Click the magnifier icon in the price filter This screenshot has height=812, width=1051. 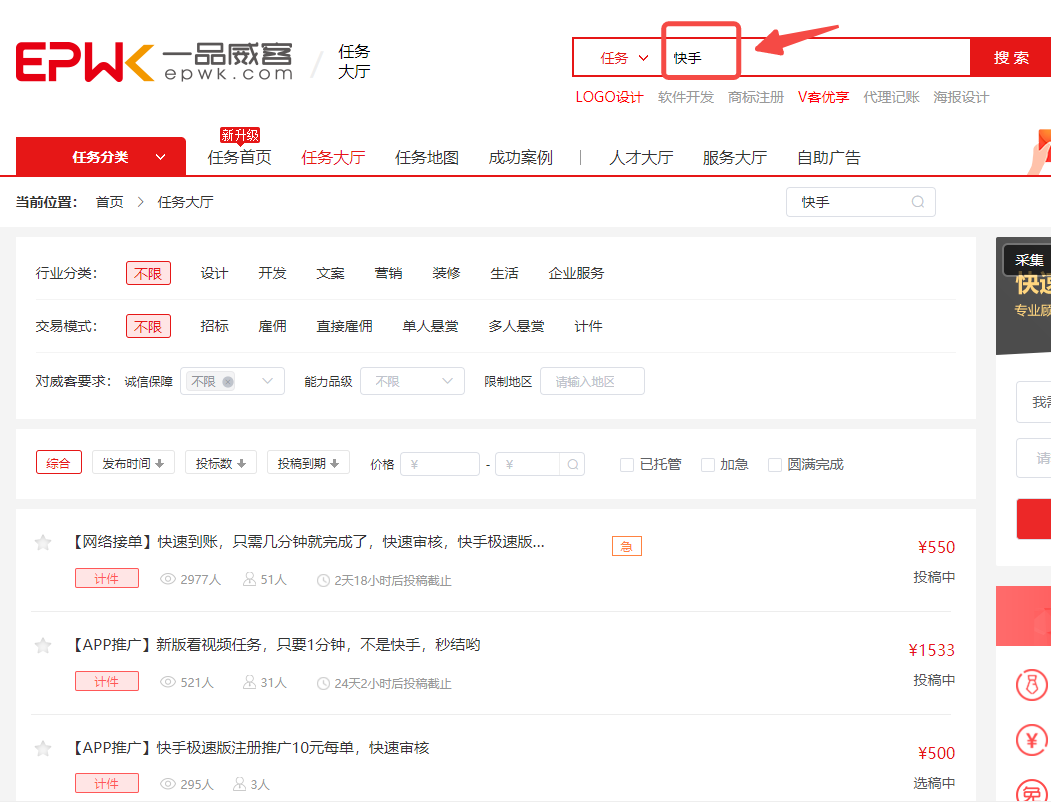tap(572, 464)
